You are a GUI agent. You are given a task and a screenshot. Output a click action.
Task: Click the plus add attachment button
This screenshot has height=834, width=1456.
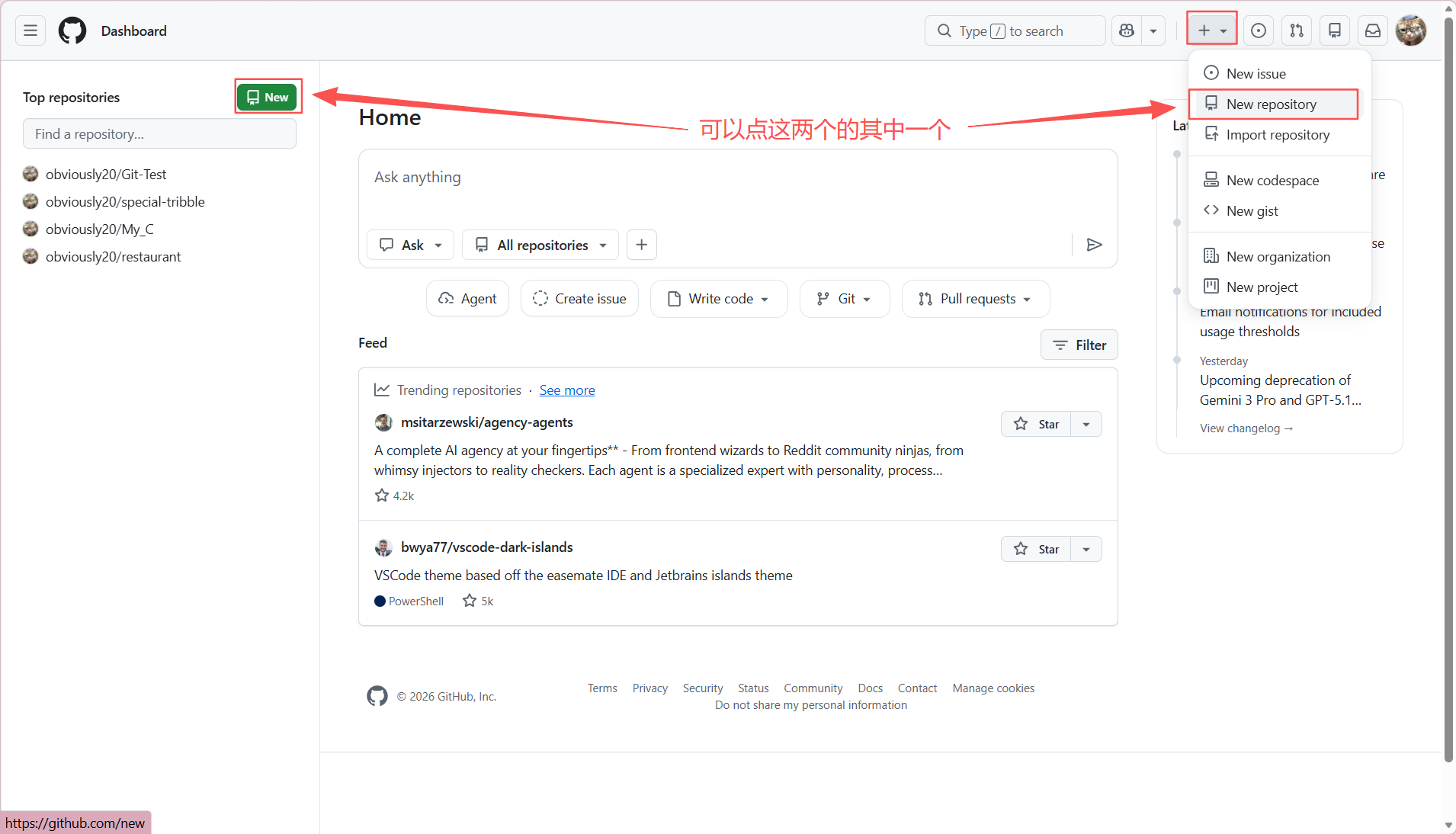pyautogui.click(x=642, y=245)
